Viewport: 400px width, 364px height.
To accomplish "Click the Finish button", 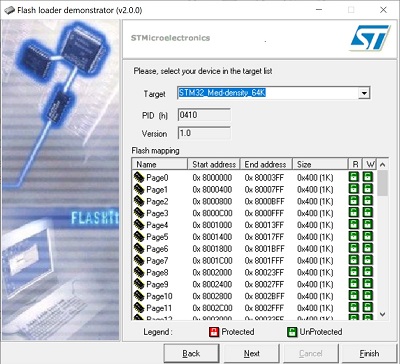I will pyautogui.click(x=369, y=353).
